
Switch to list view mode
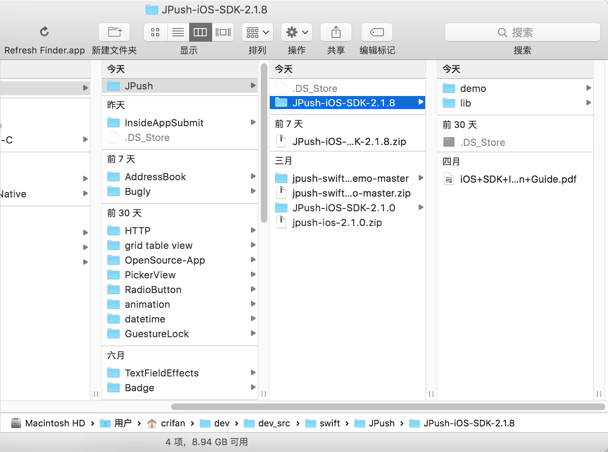pos(178,32)
